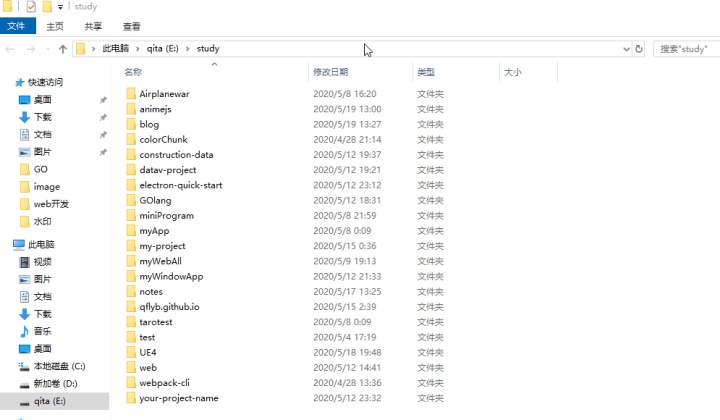Select 本地磁盘 (C:) drive in sidebar

click(x=58, y=366)
